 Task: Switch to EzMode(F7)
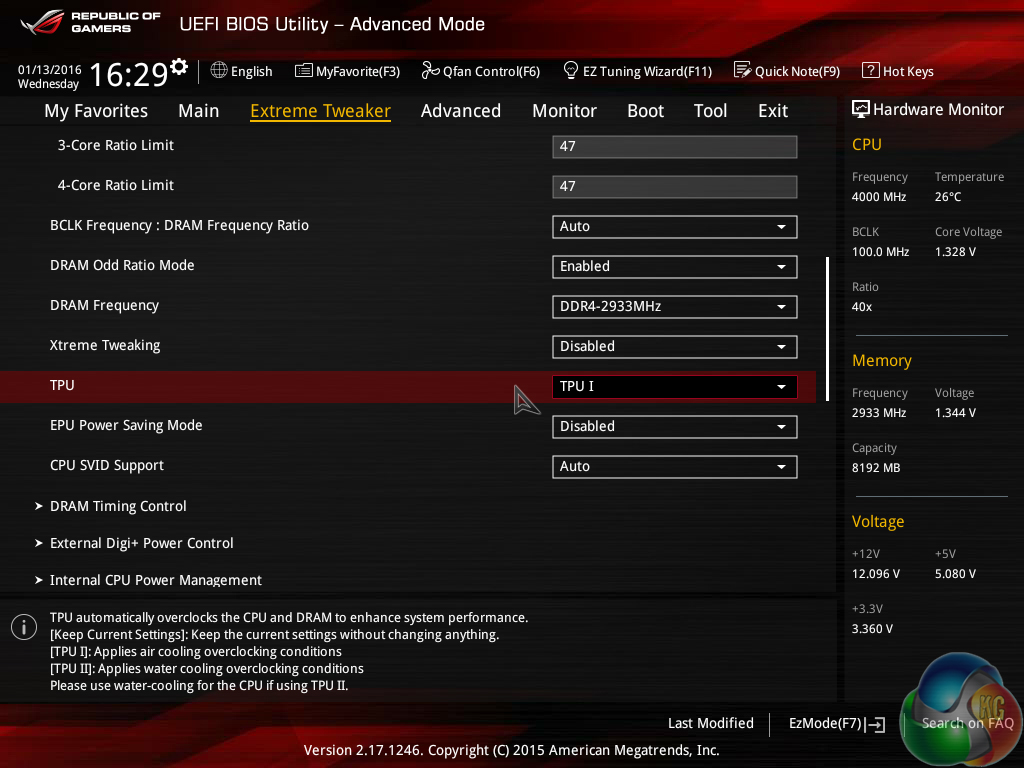[x=837, y=724]
